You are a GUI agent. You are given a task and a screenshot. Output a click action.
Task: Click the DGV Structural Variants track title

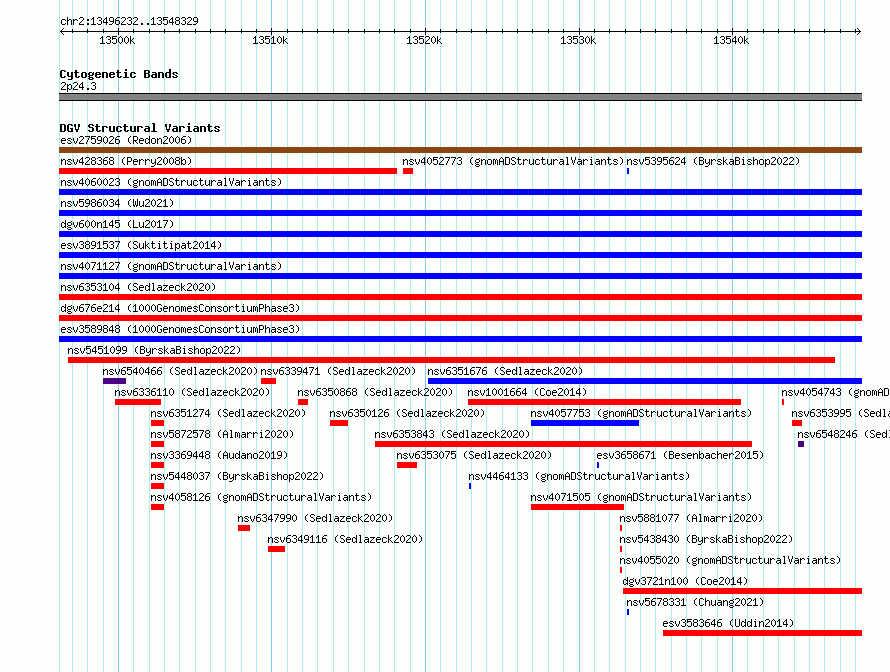pos(140,128)
